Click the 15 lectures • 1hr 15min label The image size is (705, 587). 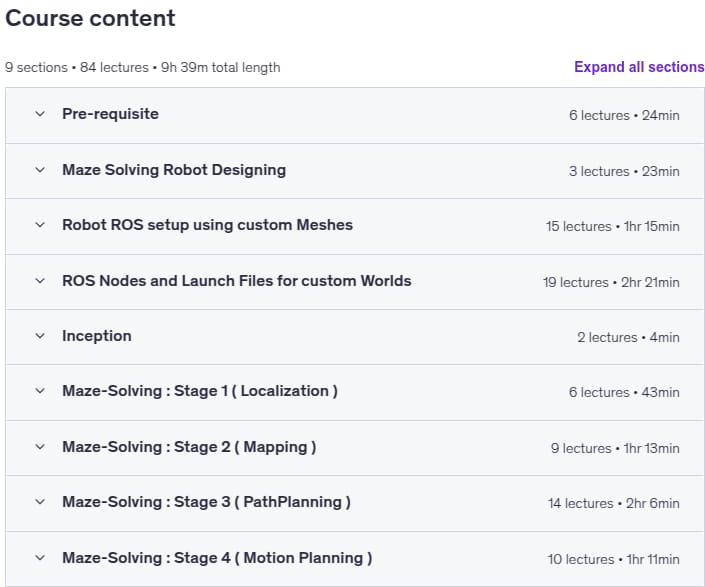pyautogui.click(x=612, y=226)
